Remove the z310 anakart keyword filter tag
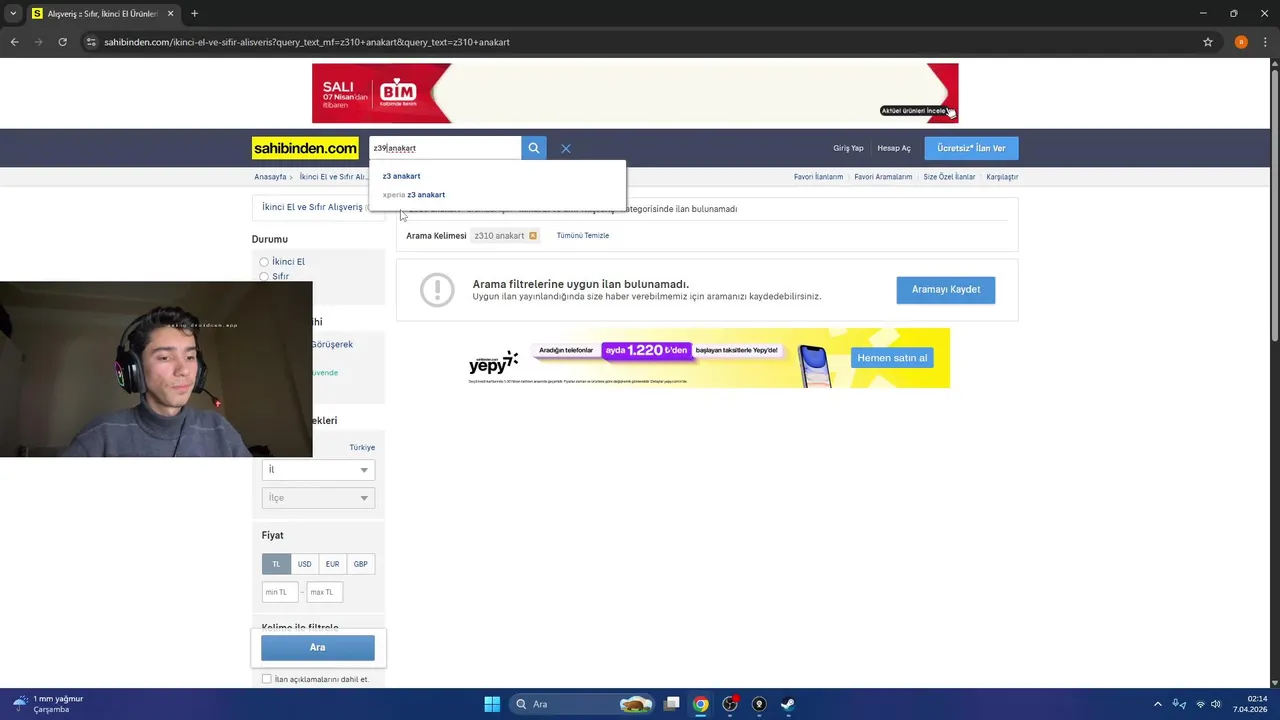This screenshot has width=1280, height=720. coord(533,236)
